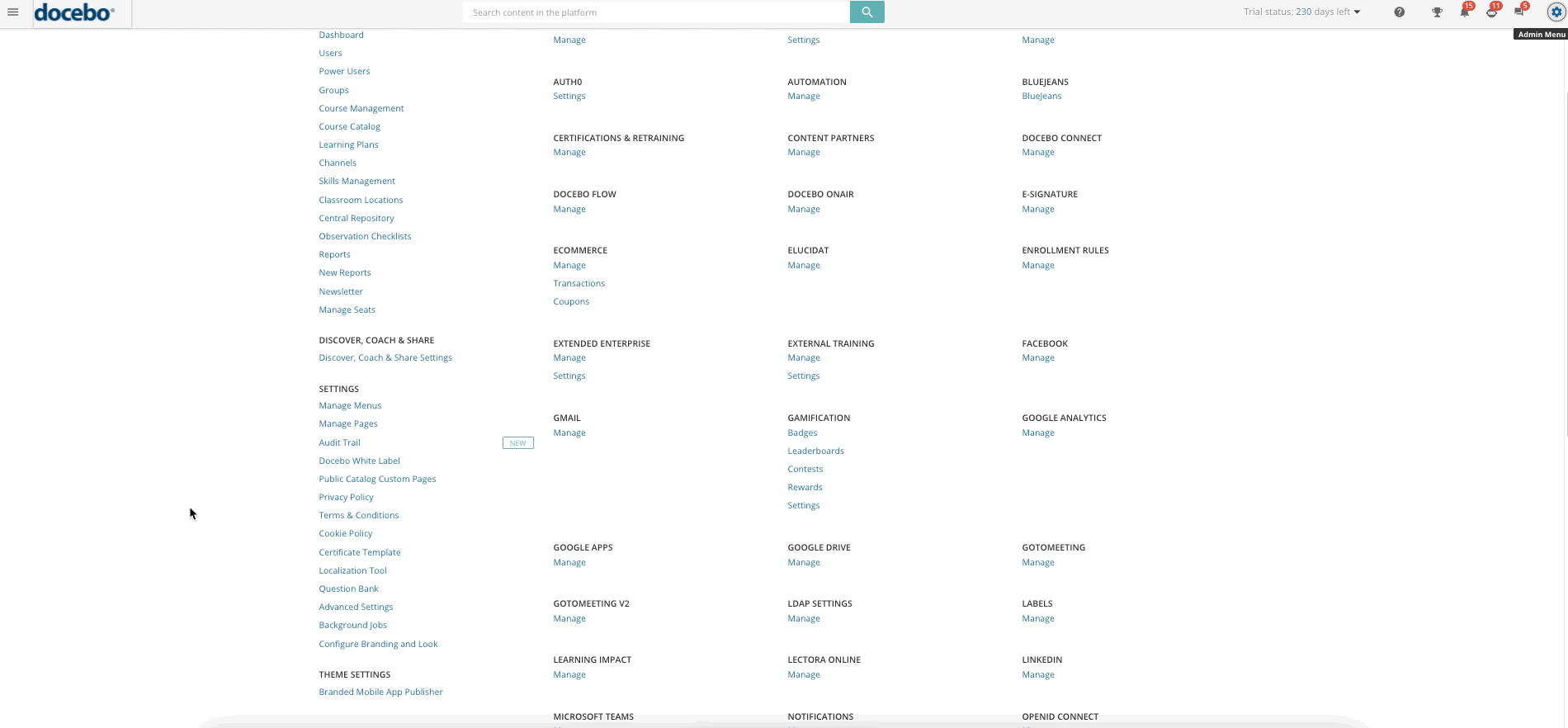1568x728 pixels.
Task: Open Background Jobs
Action: point(352,625)
